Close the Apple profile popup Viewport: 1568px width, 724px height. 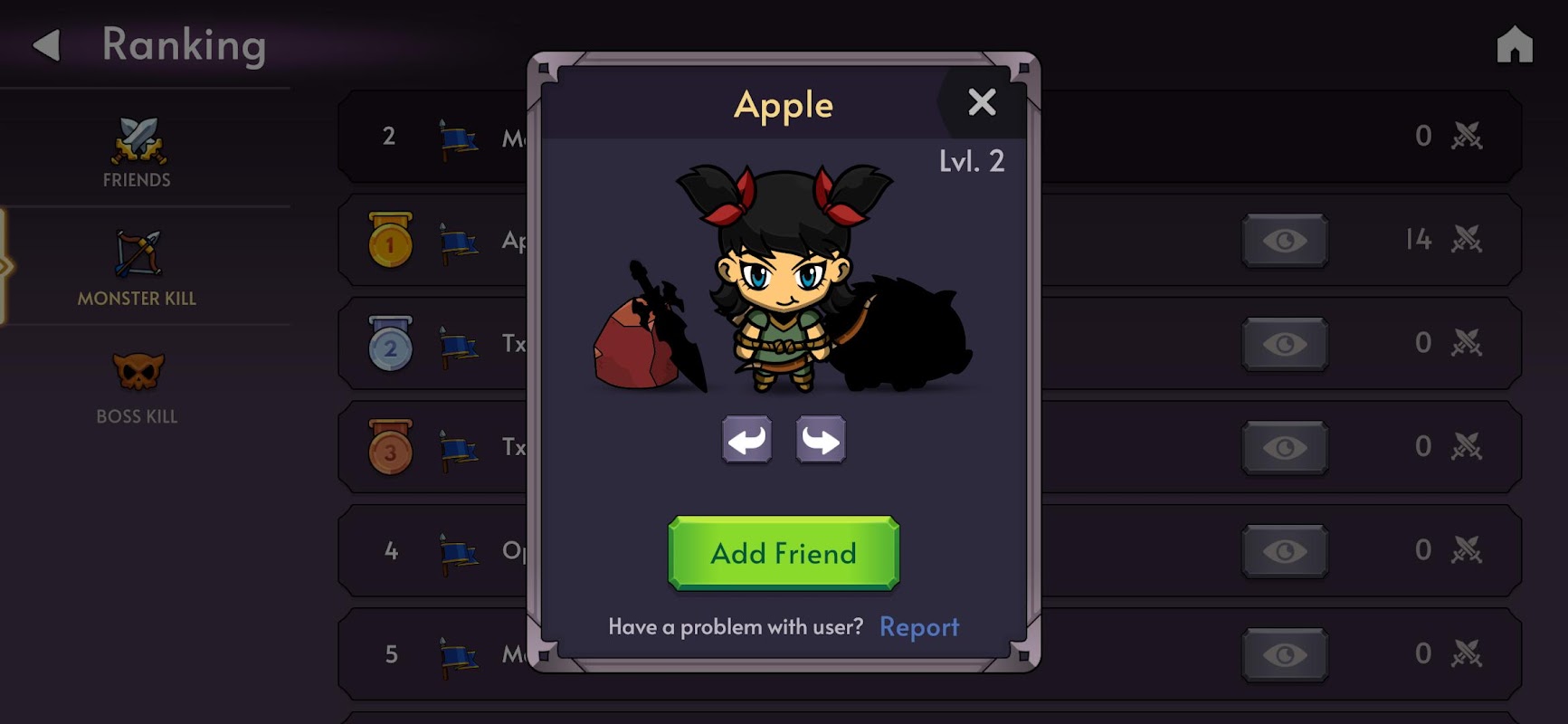[982, 102]
